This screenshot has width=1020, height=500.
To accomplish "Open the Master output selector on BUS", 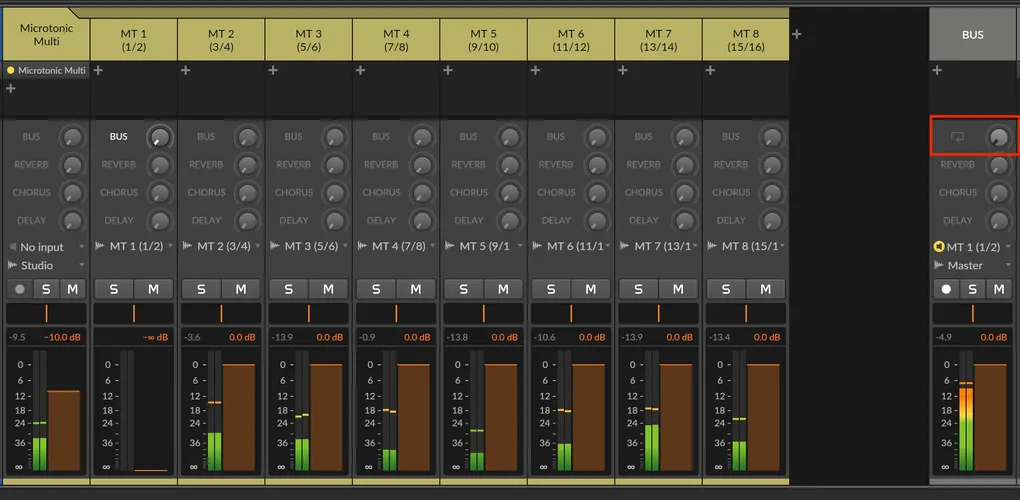I will click(973, 265).
